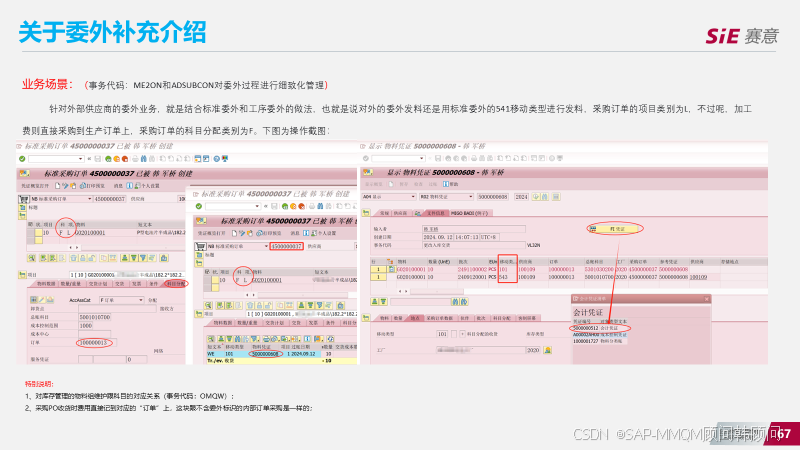Image resolution: width=800 pixels, height=450 pixels.
Task: Click 帮助 button in material document window
Action: point(451,184)
